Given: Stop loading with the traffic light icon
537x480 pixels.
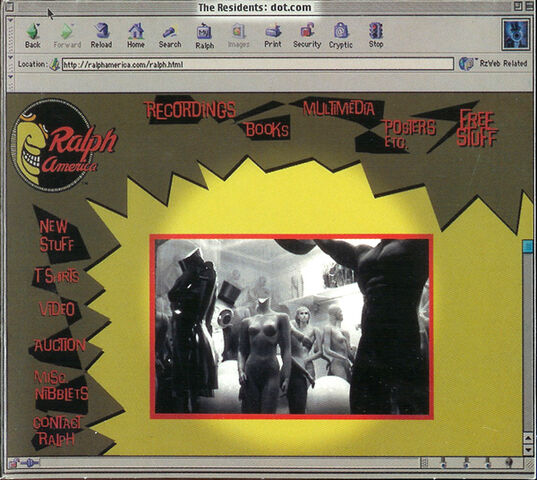Looking at the screenshot, I should 376,30.
